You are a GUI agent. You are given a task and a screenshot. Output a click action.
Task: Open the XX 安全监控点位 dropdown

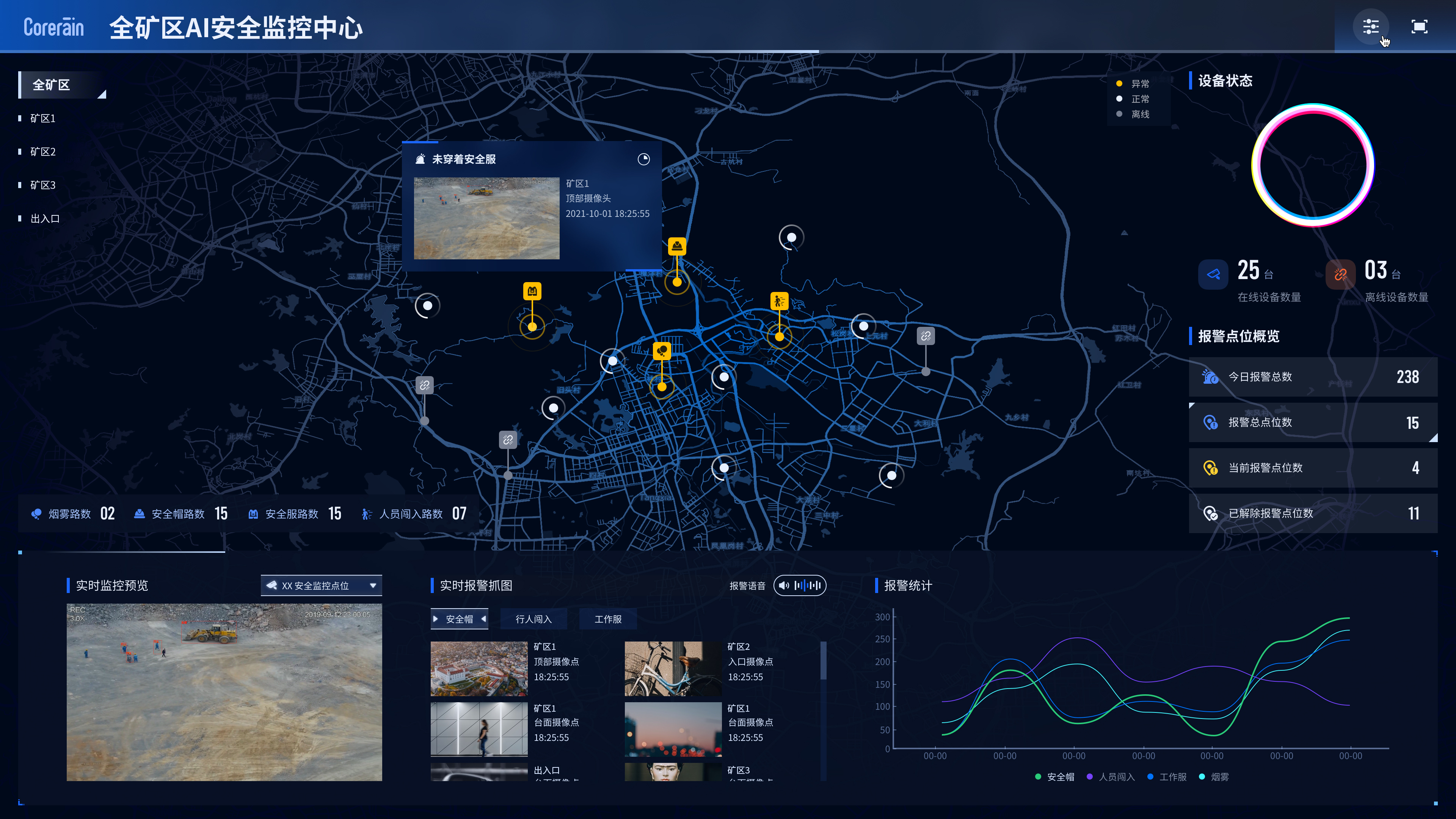pos(321,585)
